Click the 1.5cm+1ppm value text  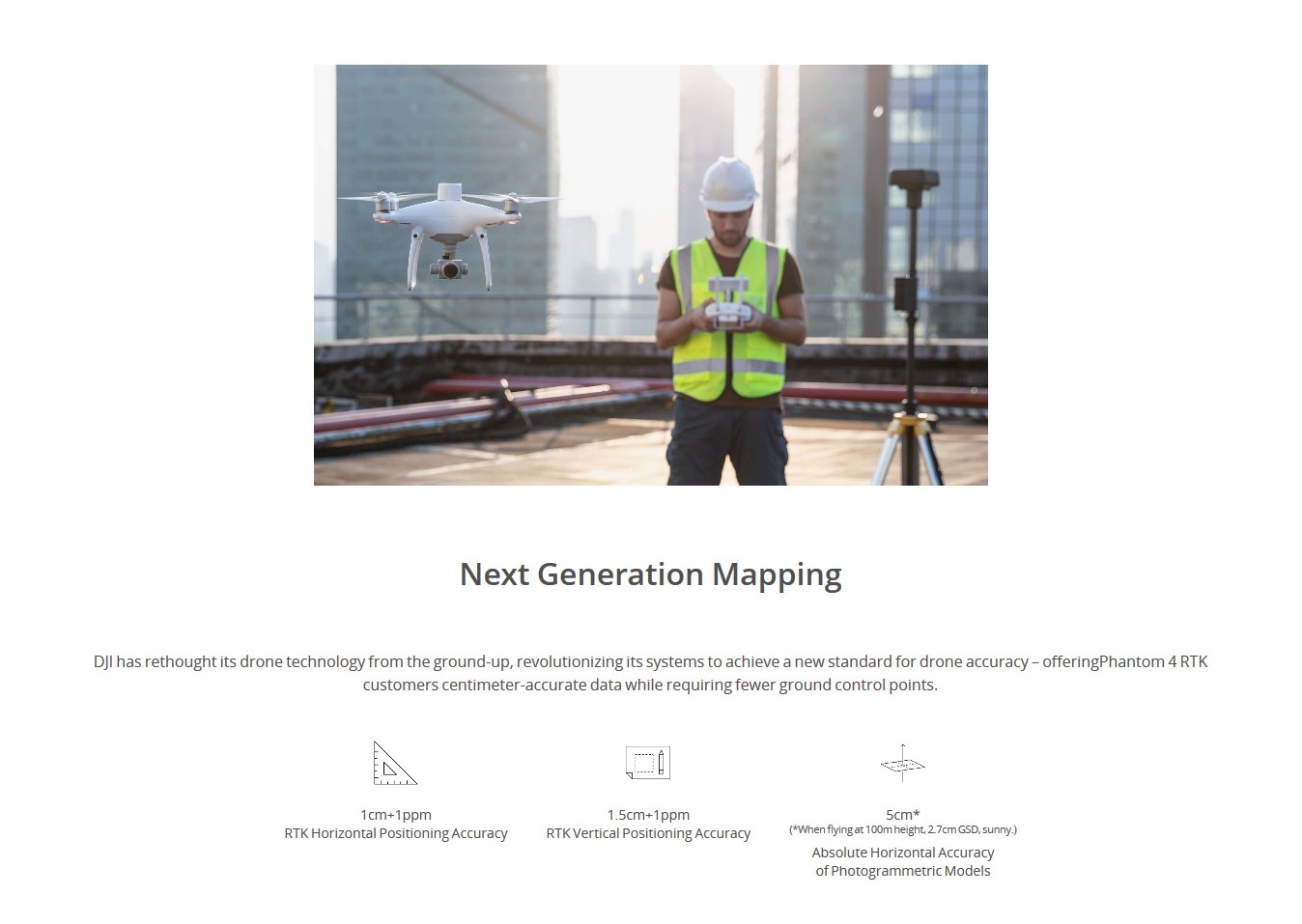click(x=648, y=815)
